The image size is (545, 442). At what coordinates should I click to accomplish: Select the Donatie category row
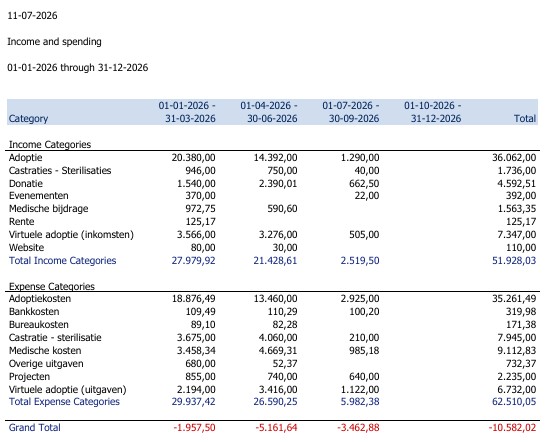pyautogui.click(x=272, y=183)
